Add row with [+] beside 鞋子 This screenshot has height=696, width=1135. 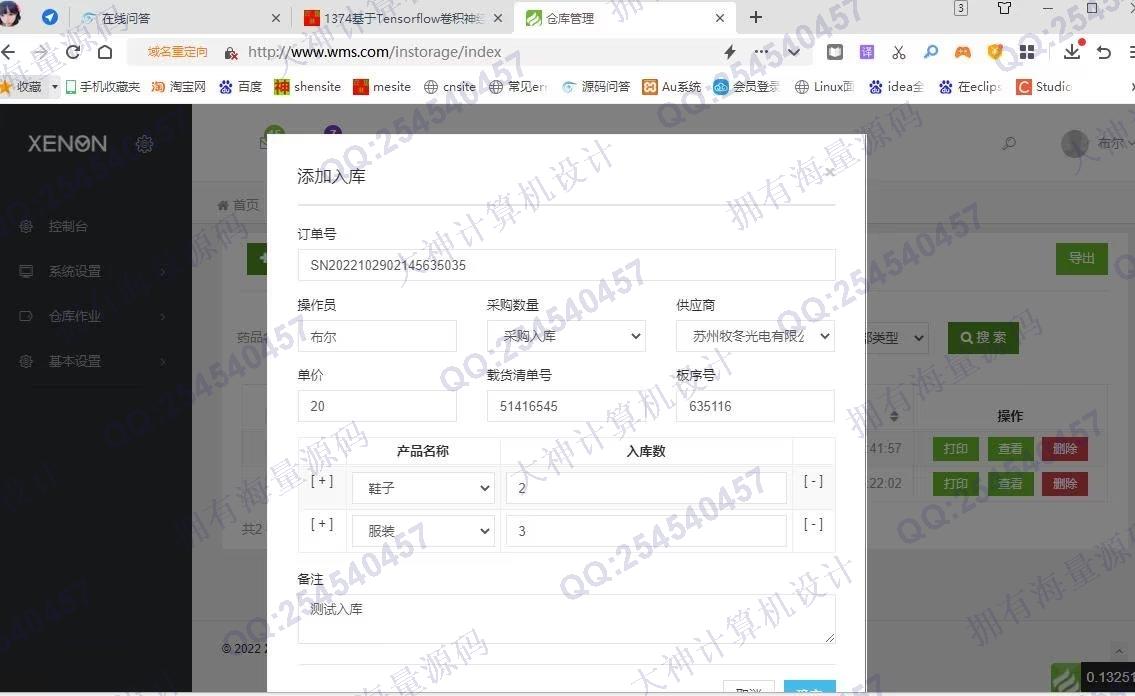click(322, 481)
